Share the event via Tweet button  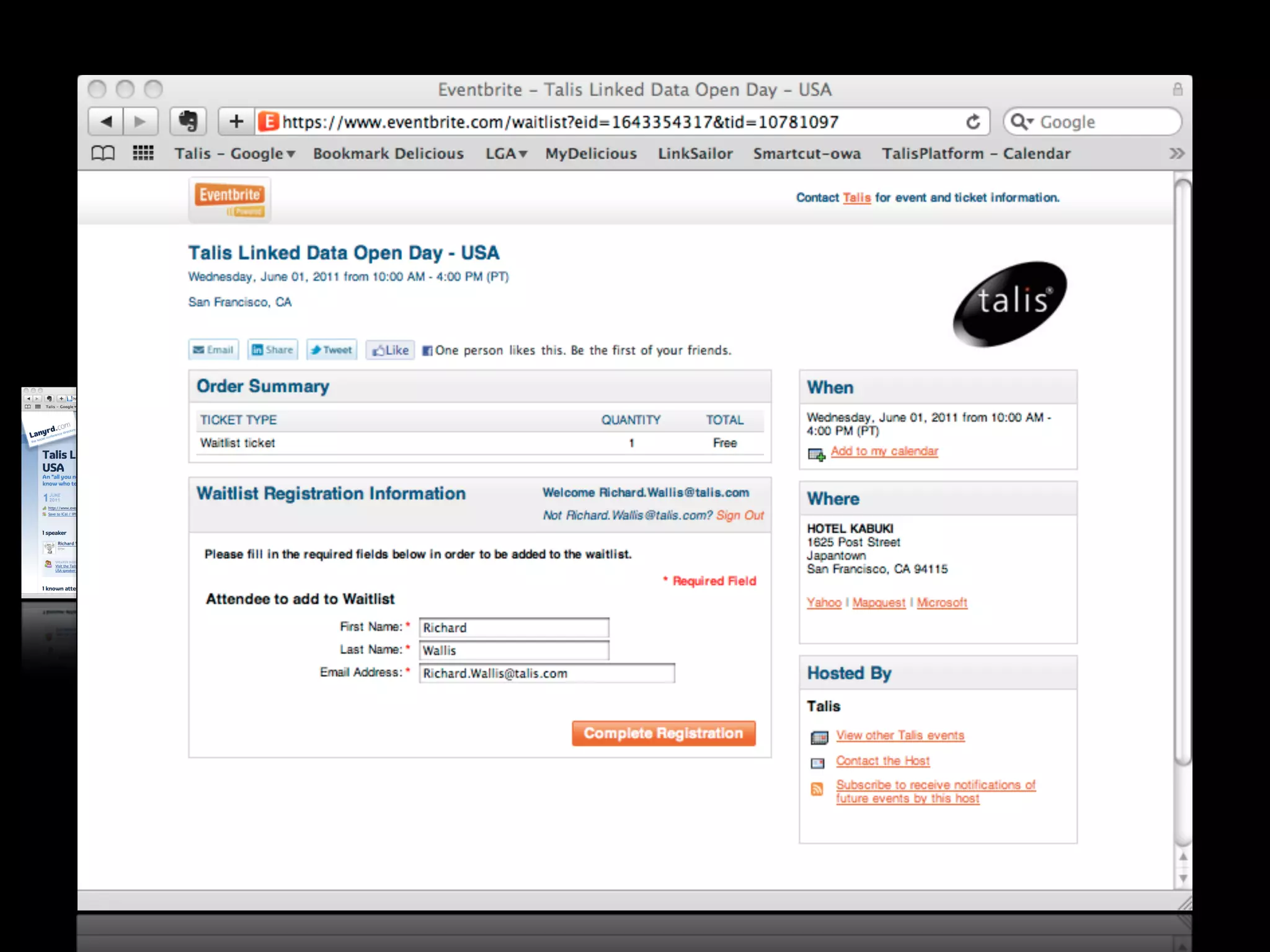(x=332, y=350)
